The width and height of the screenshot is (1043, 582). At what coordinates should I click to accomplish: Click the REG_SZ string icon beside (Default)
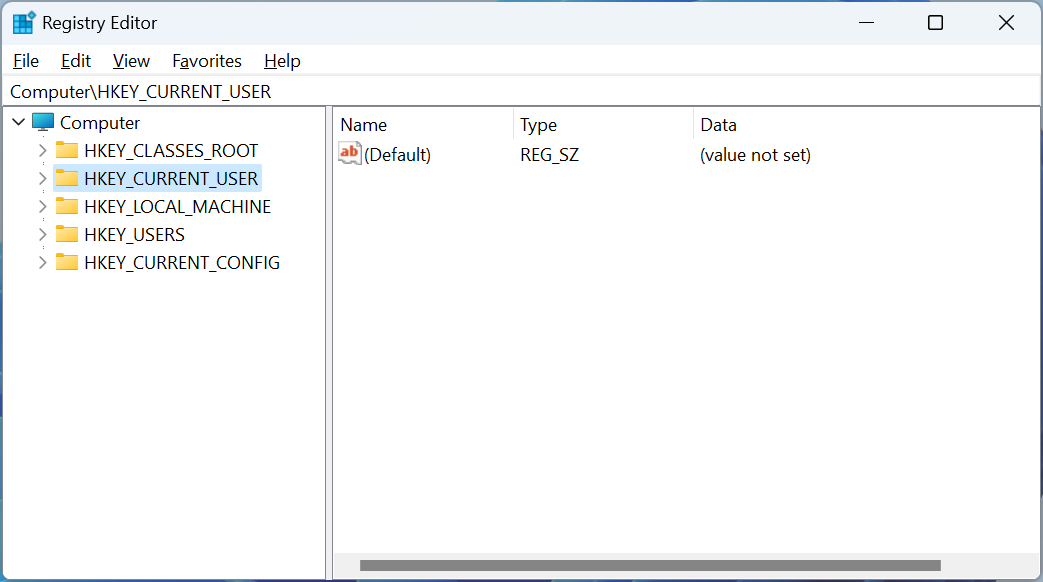(349, 153)
